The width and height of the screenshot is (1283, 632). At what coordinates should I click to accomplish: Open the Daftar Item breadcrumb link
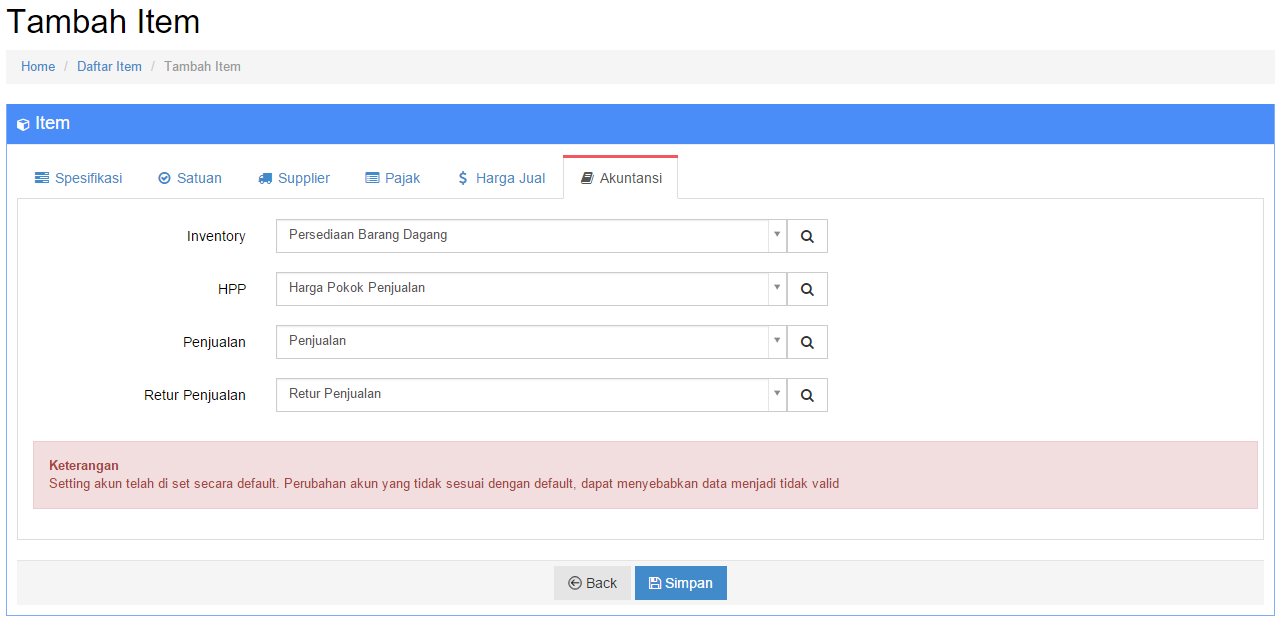(109, 67)
